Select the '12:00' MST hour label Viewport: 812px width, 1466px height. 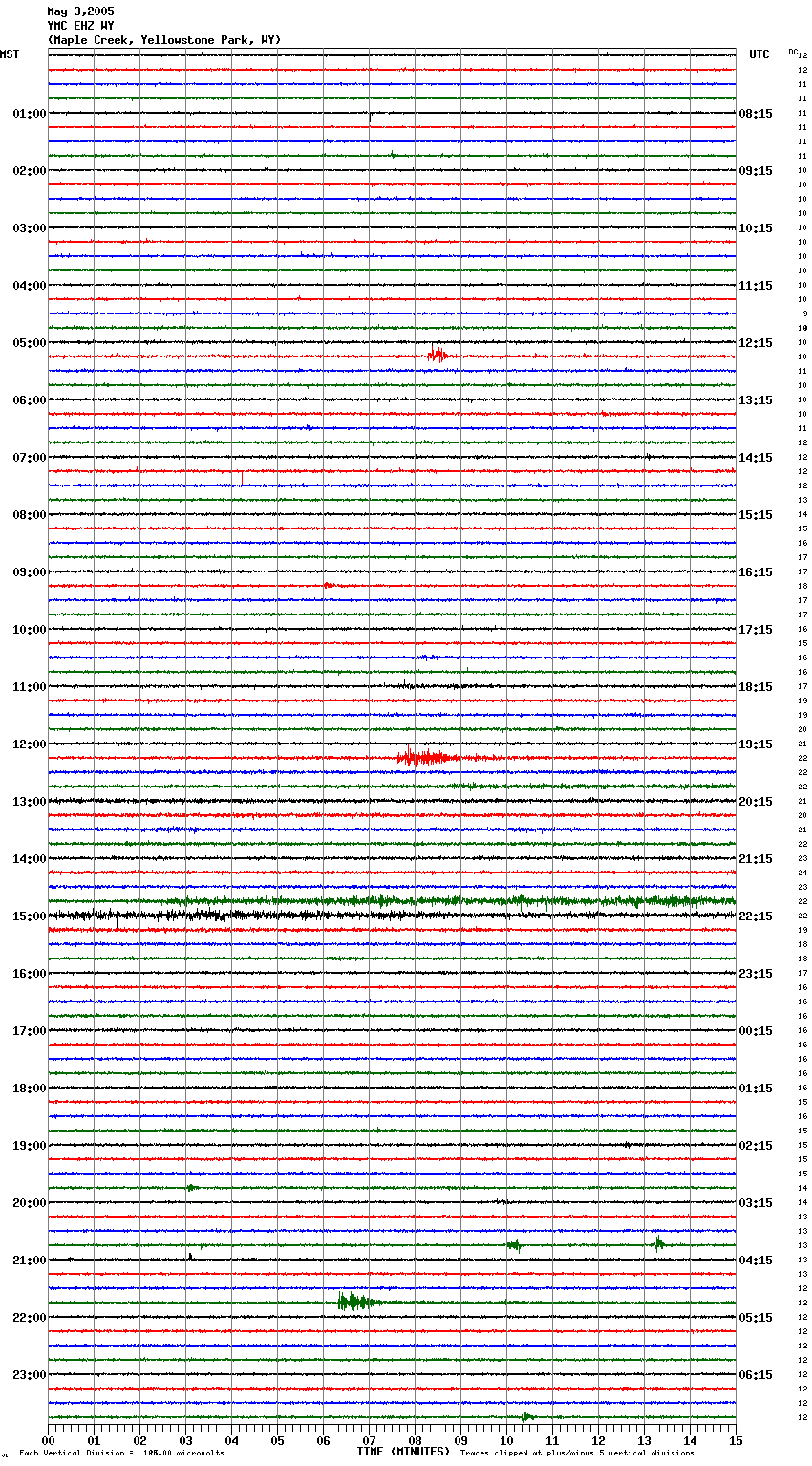coord(30,744)
